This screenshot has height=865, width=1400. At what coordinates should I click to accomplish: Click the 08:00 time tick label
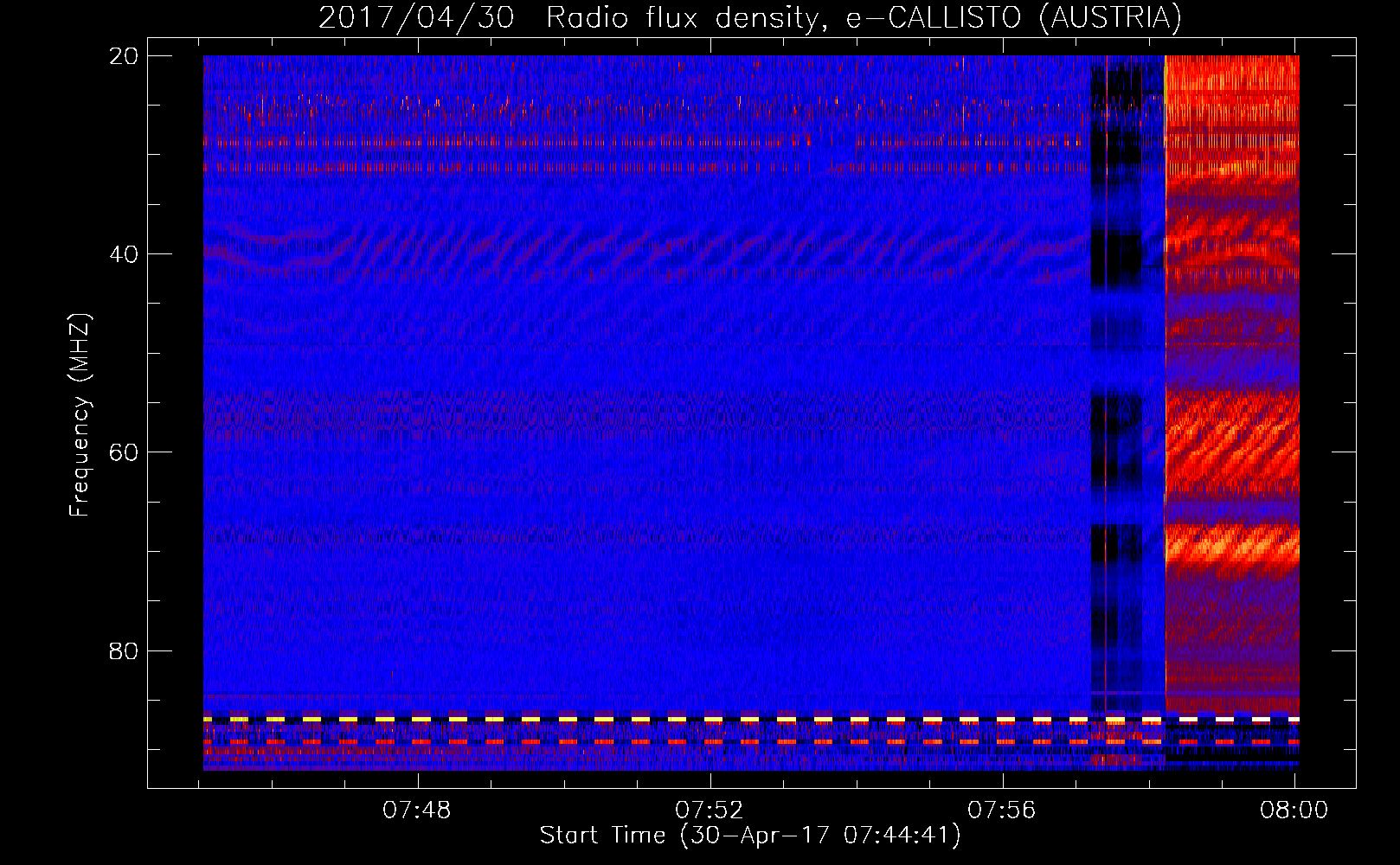coord(1294,811)
